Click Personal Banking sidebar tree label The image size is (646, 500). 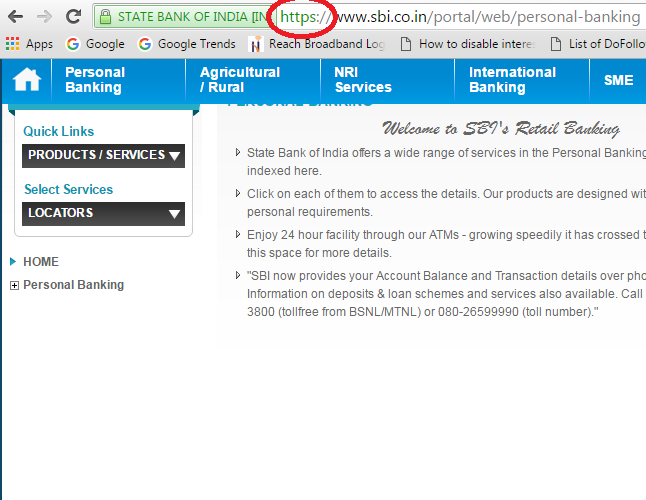tap(73, 285)
